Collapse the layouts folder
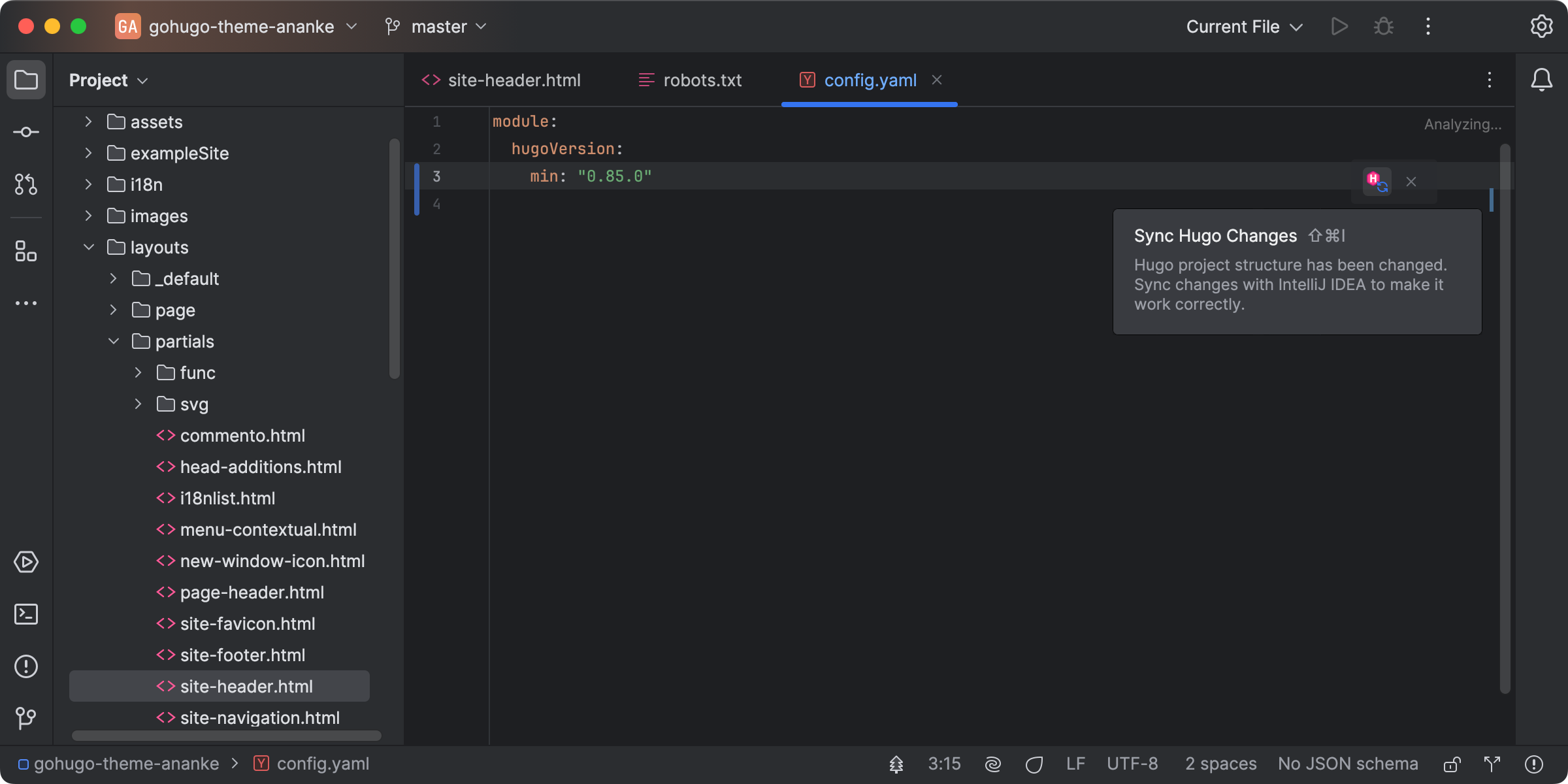This screenshot has height=784, width=1568. click(x=89, y=247)
